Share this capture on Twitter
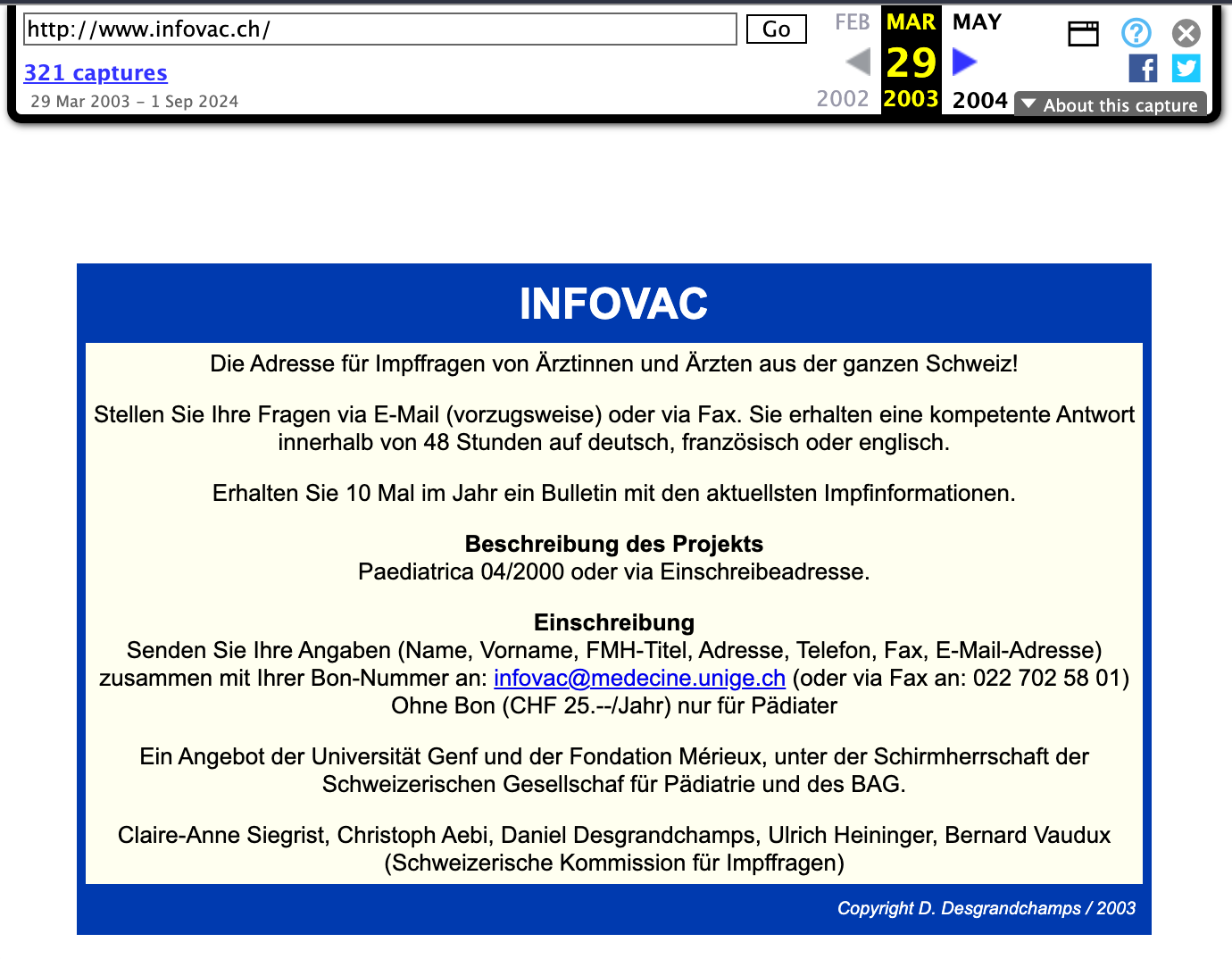 click(x=1186, y=68)
